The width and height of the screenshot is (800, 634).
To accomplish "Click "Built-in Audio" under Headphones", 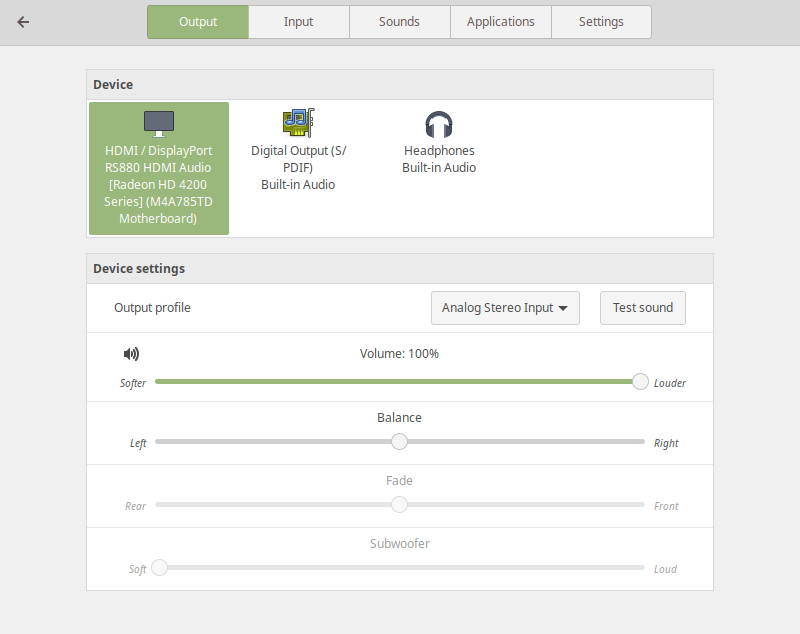I will [439, 167].
